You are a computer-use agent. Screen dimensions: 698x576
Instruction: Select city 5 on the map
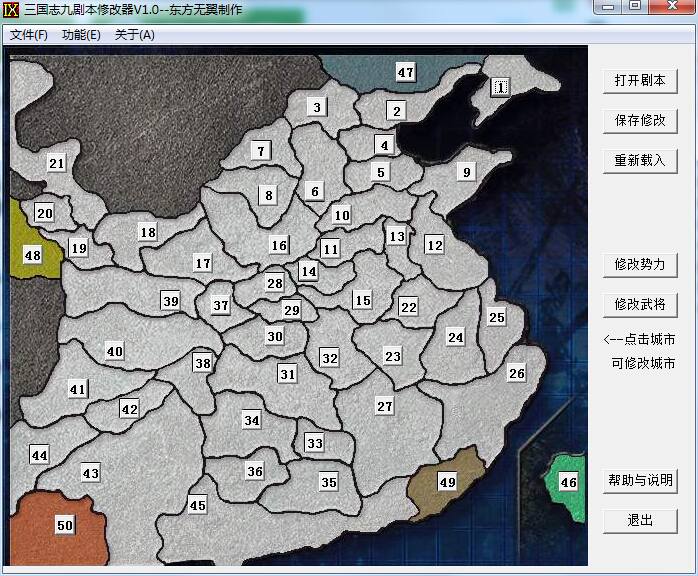pyautogui.click(x=381, y=172)
